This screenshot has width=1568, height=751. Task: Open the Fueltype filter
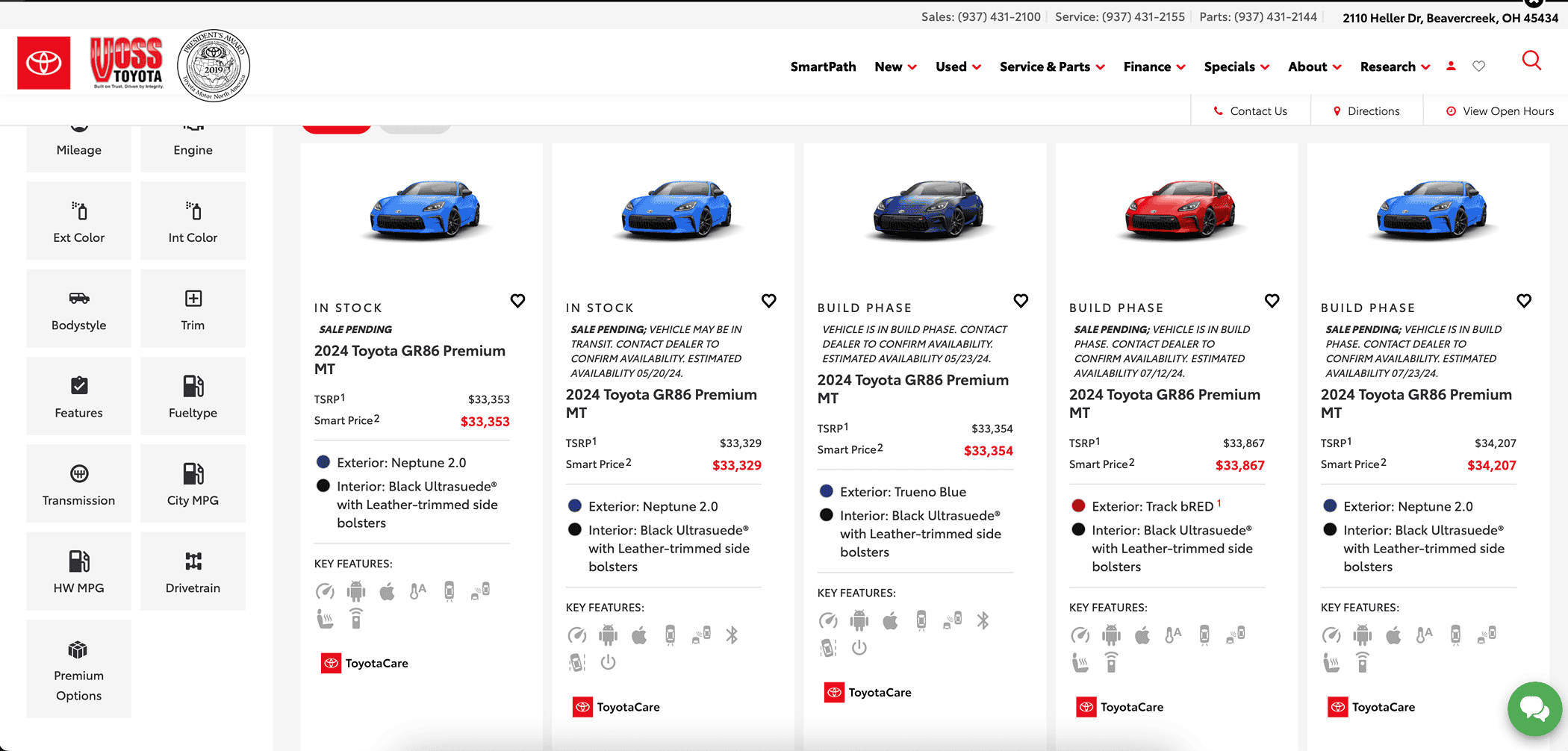[193, 396]
